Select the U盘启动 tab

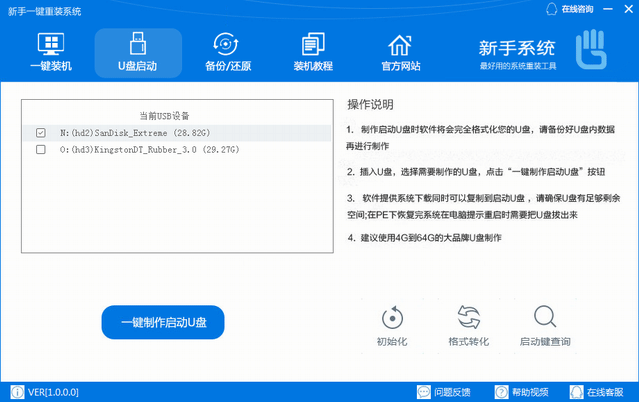click(138, 53)
